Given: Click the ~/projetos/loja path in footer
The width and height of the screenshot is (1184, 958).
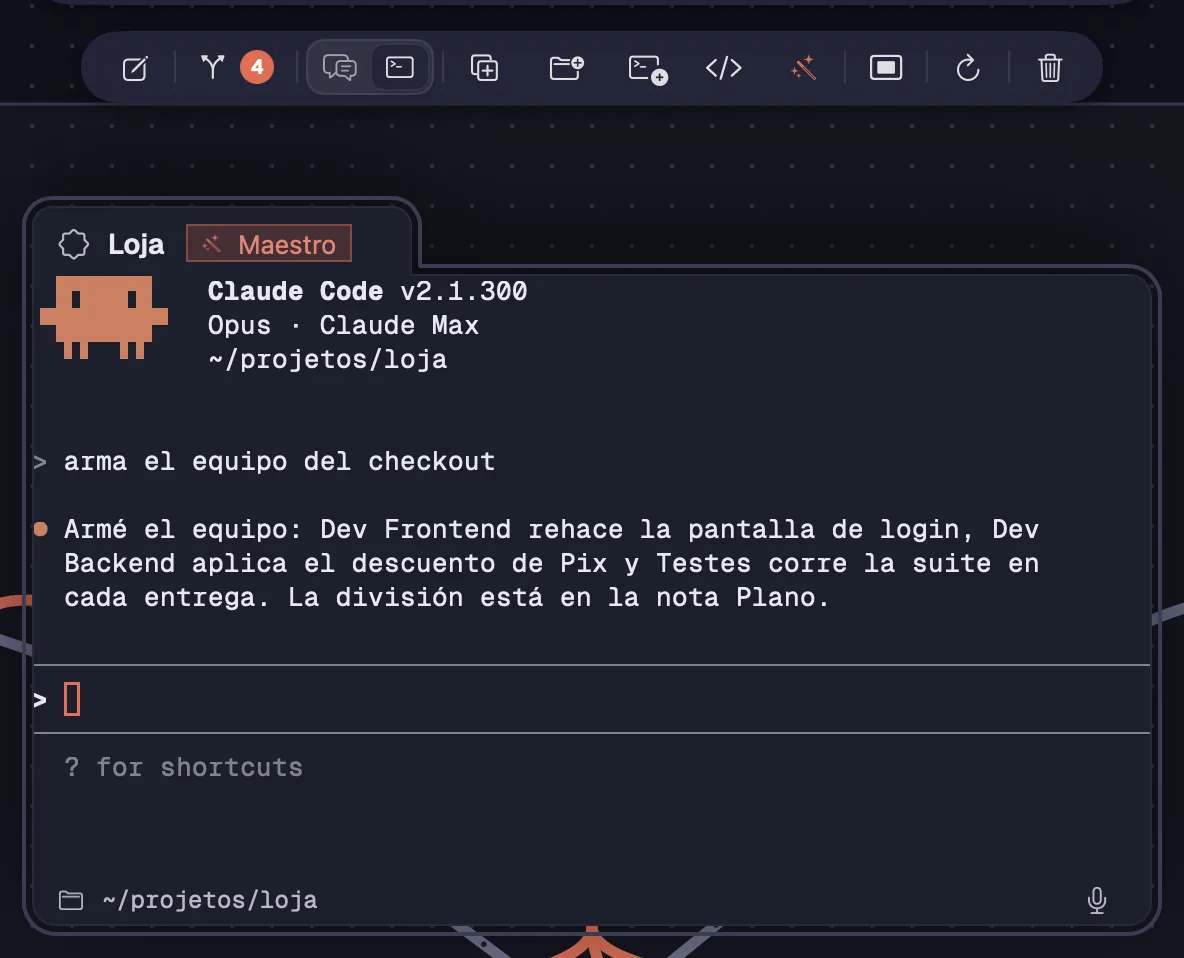Looking at the screenshot, I should pos(210,900).
